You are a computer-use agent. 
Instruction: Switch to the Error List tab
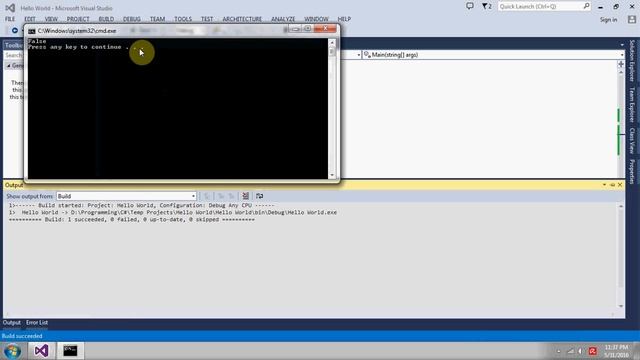point(37,322)
